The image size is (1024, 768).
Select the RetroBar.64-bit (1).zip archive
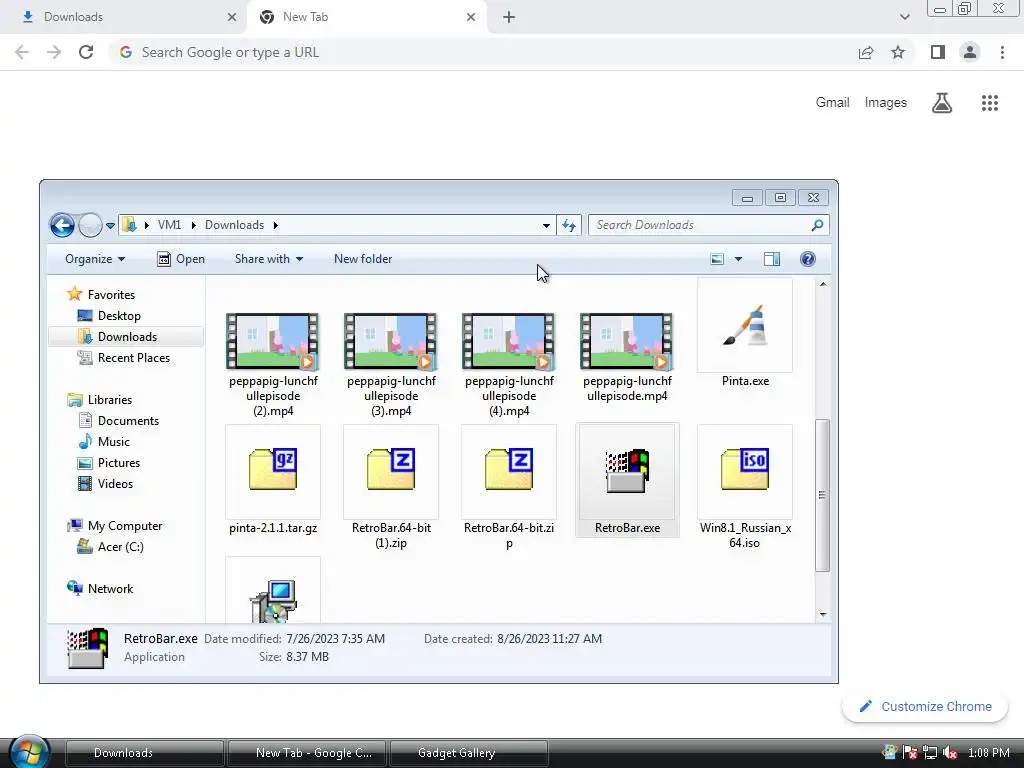click(391, 469)
